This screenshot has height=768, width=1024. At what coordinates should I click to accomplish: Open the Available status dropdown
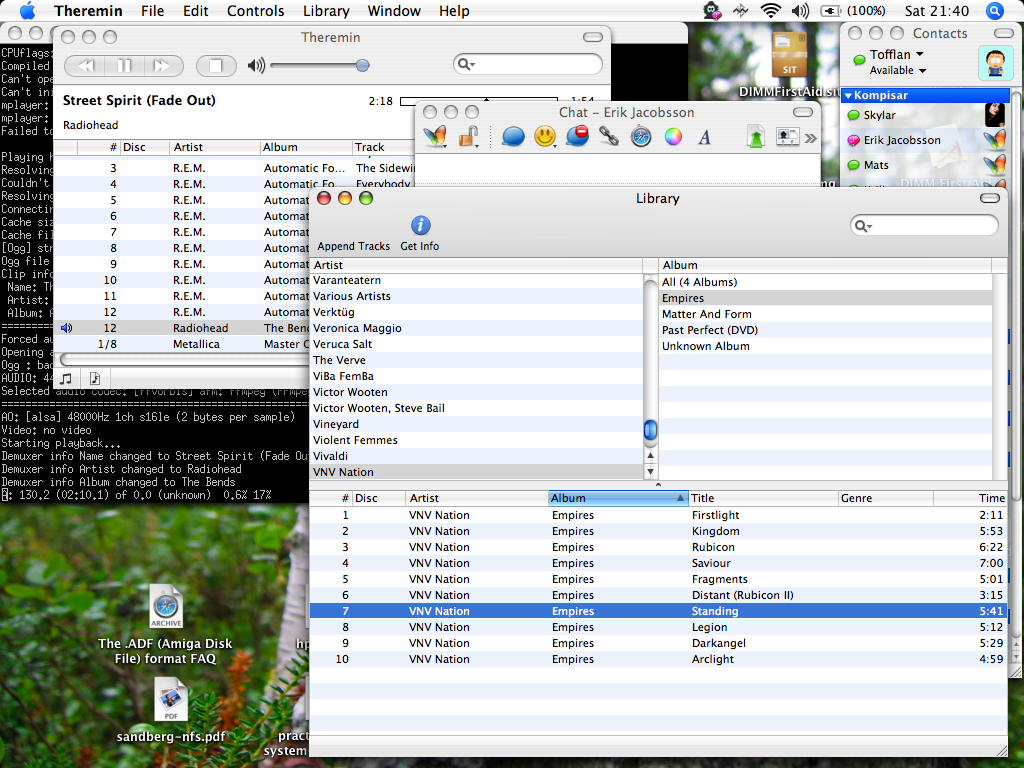tap(897, 71)
